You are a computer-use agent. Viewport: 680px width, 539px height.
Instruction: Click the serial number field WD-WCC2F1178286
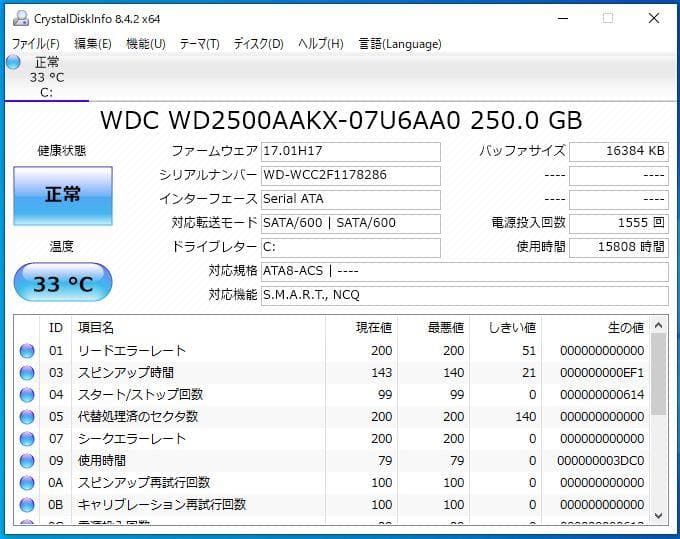351,175
